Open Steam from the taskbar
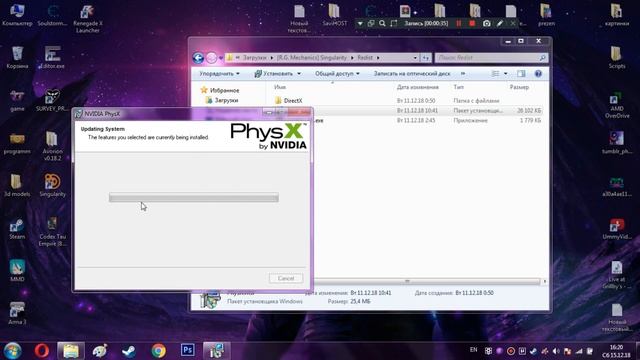The height and width of the screenshot is (360, 640). point(129,351)
